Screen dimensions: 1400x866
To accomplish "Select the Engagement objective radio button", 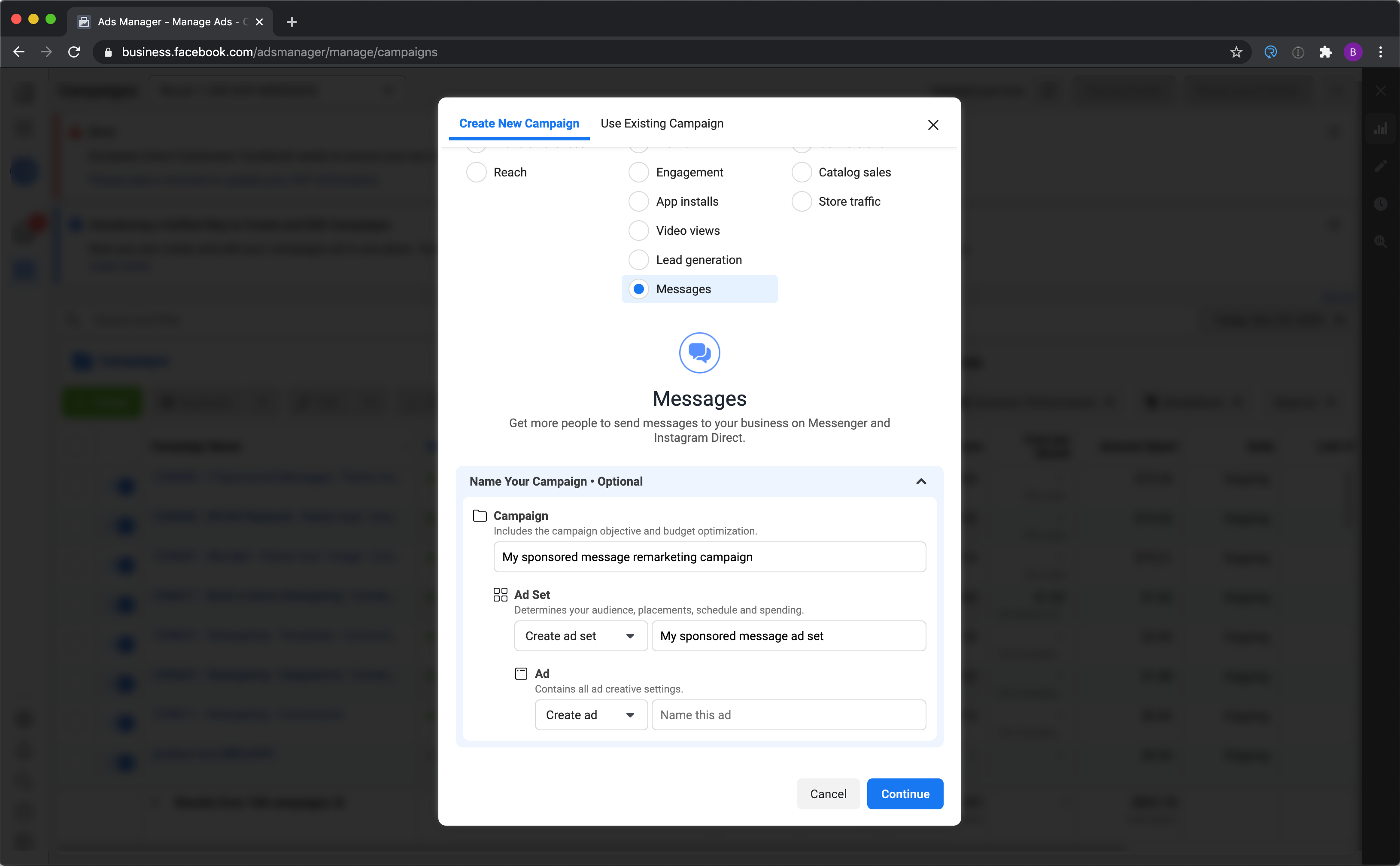I will click(x=638, y=173).
